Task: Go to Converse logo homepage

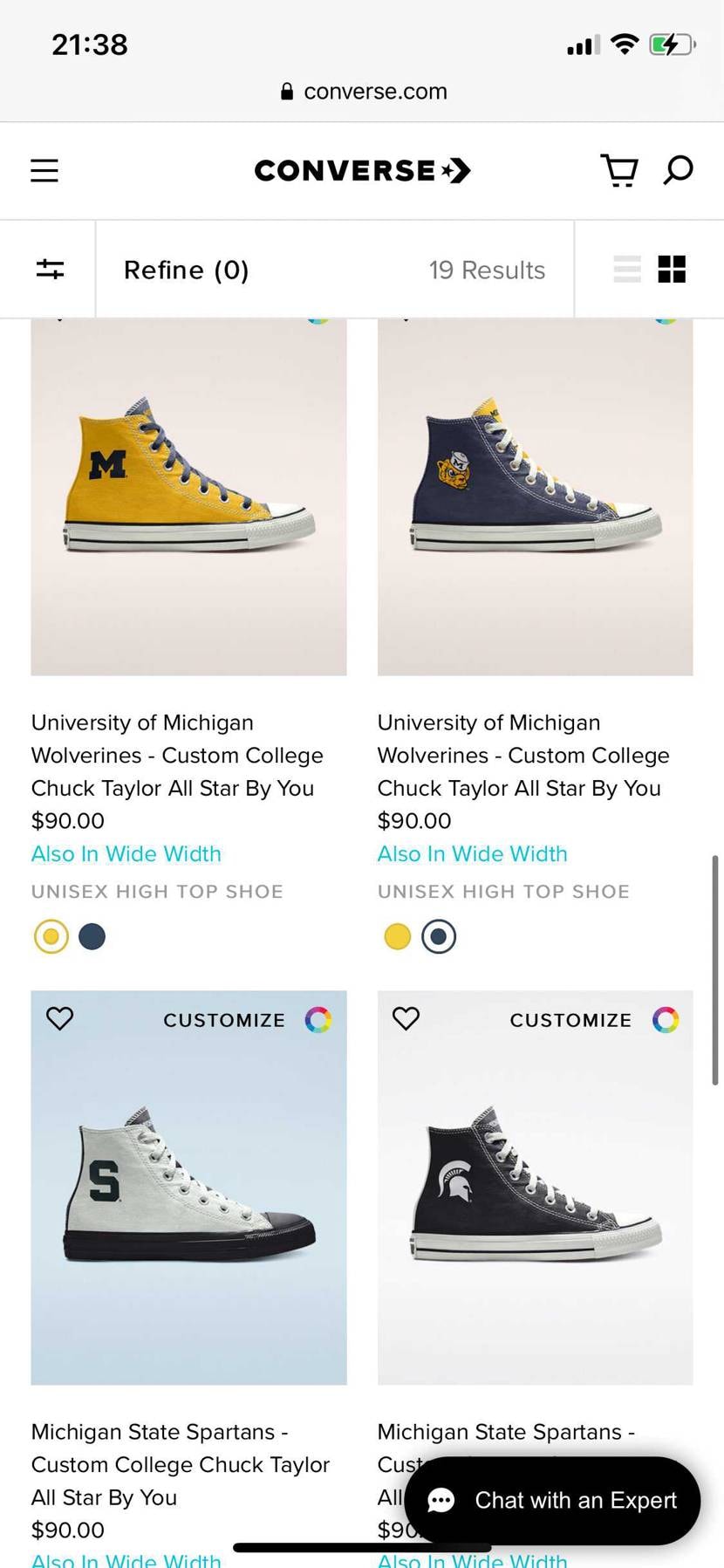Action: (362, 170)
